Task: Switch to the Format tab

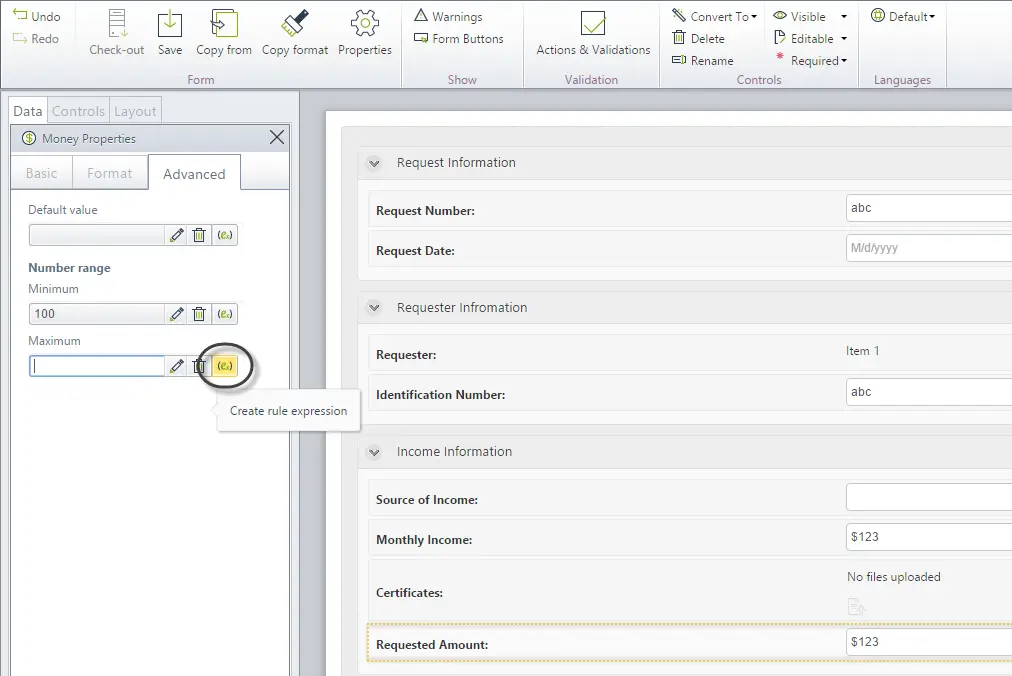Action: (x=109, y=173)
